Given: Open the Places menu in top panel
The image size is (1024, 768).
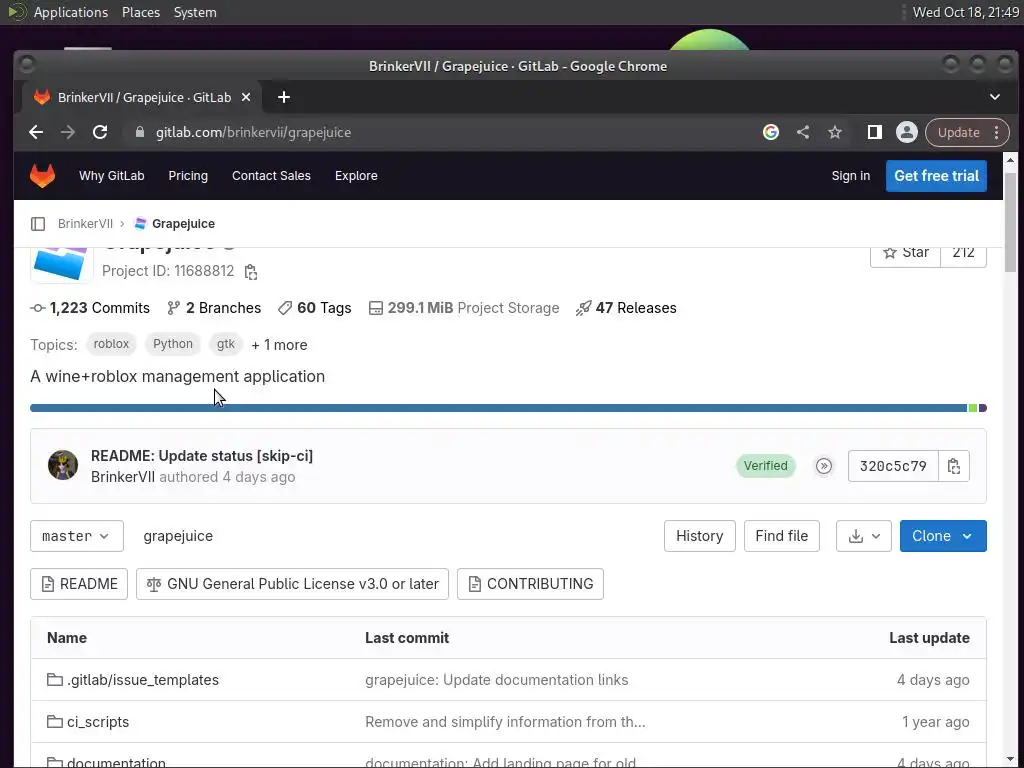Looking at the screenshot, I should click(x=141, y=12).
